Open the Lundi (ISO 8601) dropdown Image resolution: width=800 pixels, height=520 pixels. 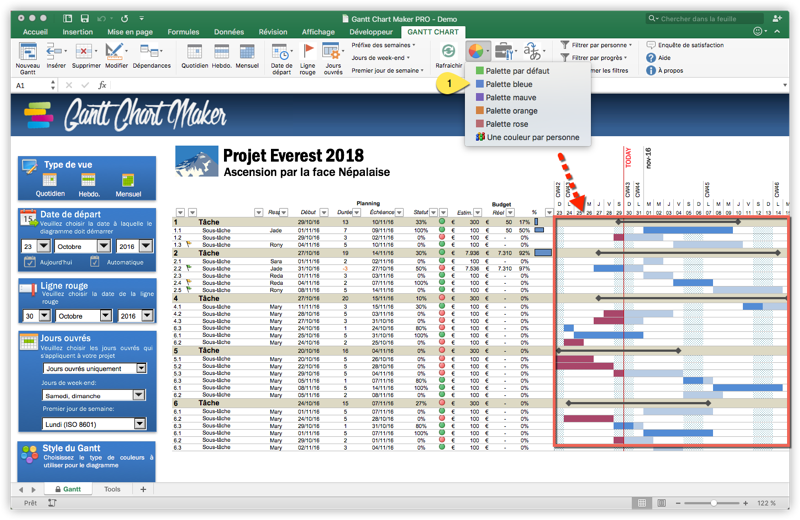[x=140, y=424]
